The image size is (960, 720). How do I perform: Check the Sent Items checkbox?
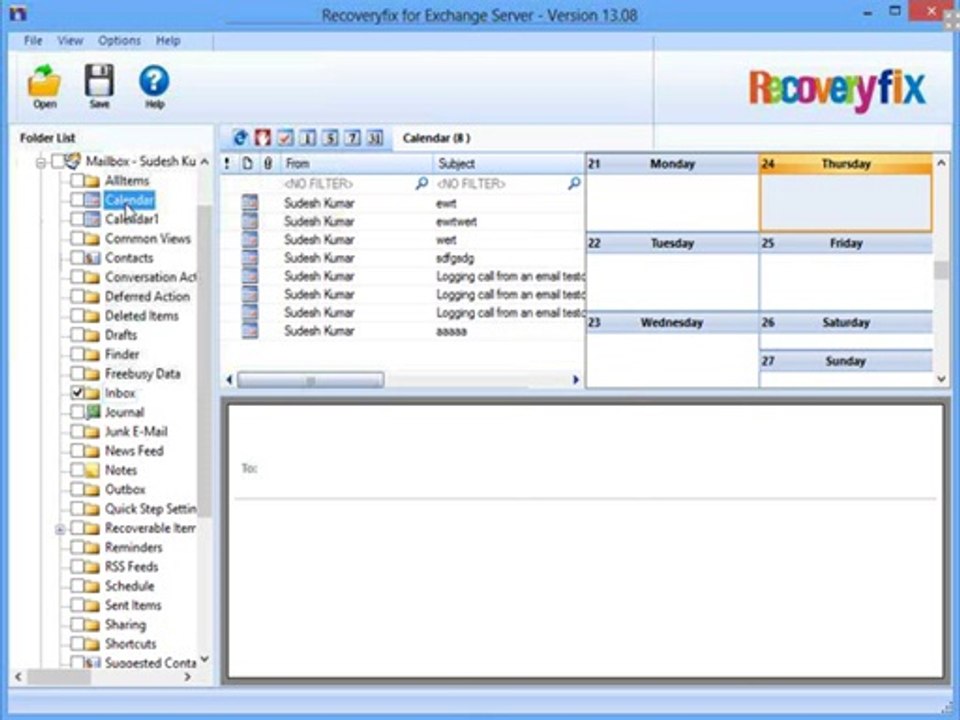tap(77, 606)
